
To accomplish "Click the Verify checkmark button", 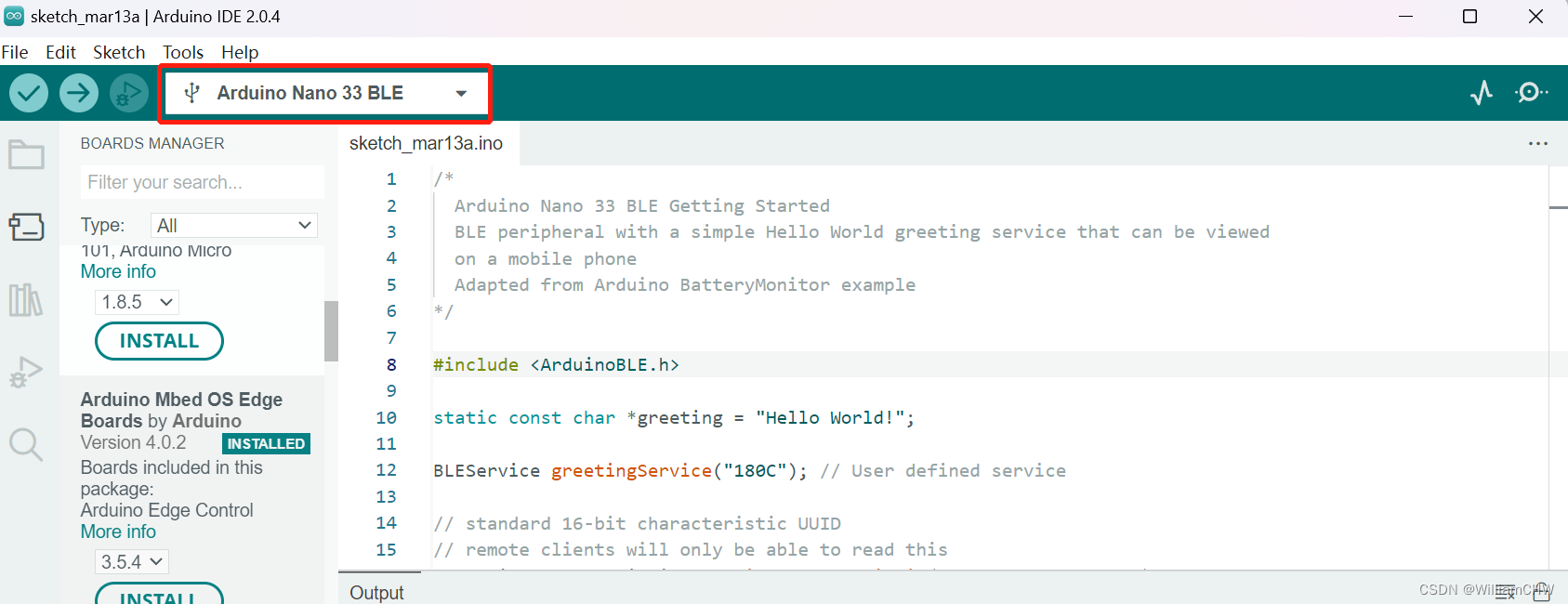I will pos(29,93).
